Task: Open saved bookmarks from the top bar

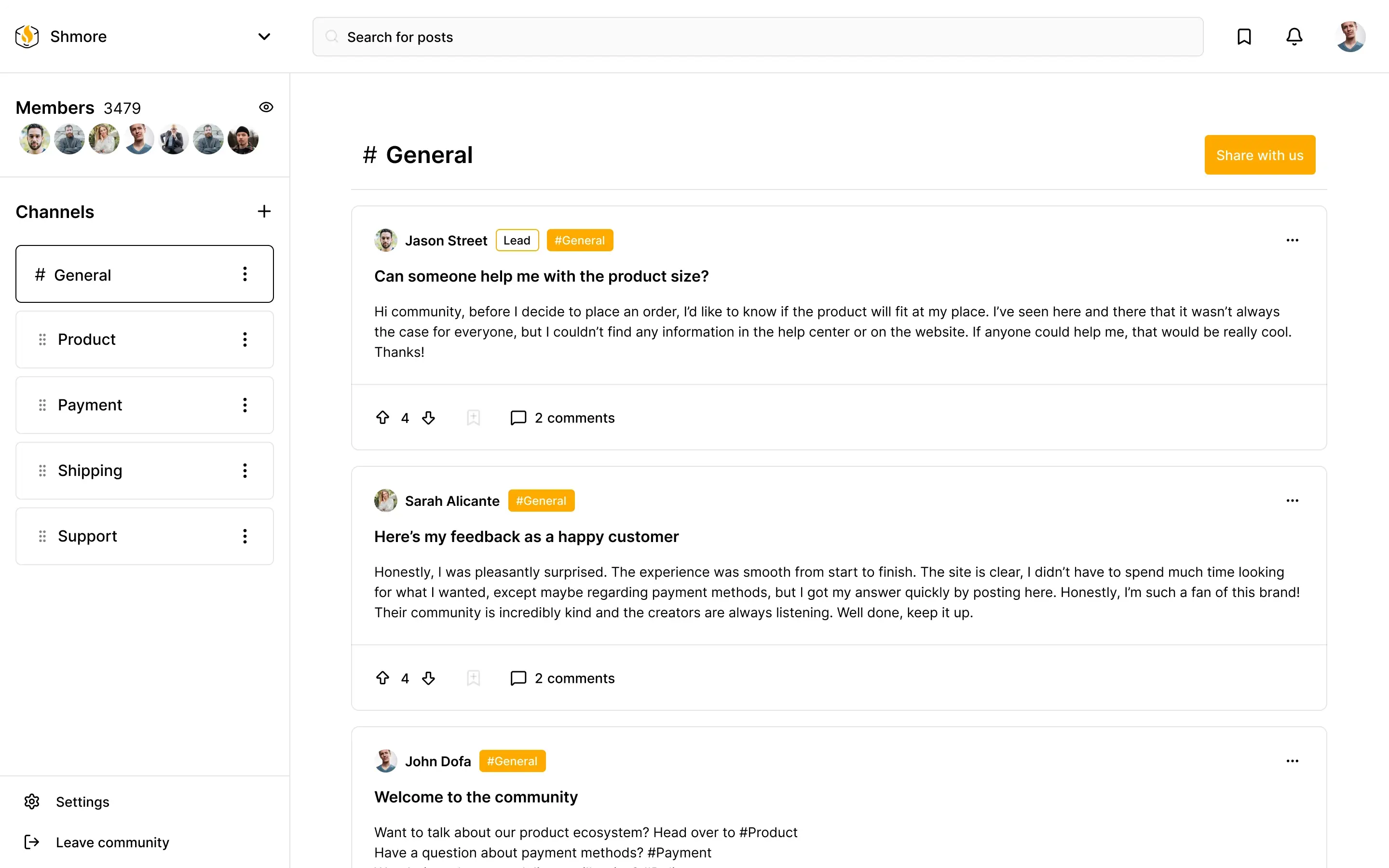Action: (1244, 36)
